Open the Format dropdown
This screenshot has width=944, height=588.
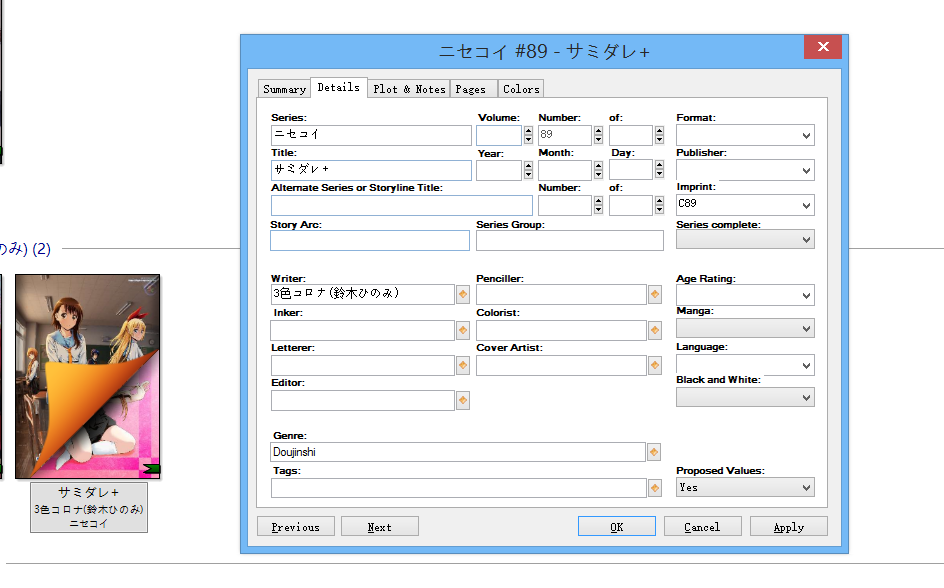805,135
